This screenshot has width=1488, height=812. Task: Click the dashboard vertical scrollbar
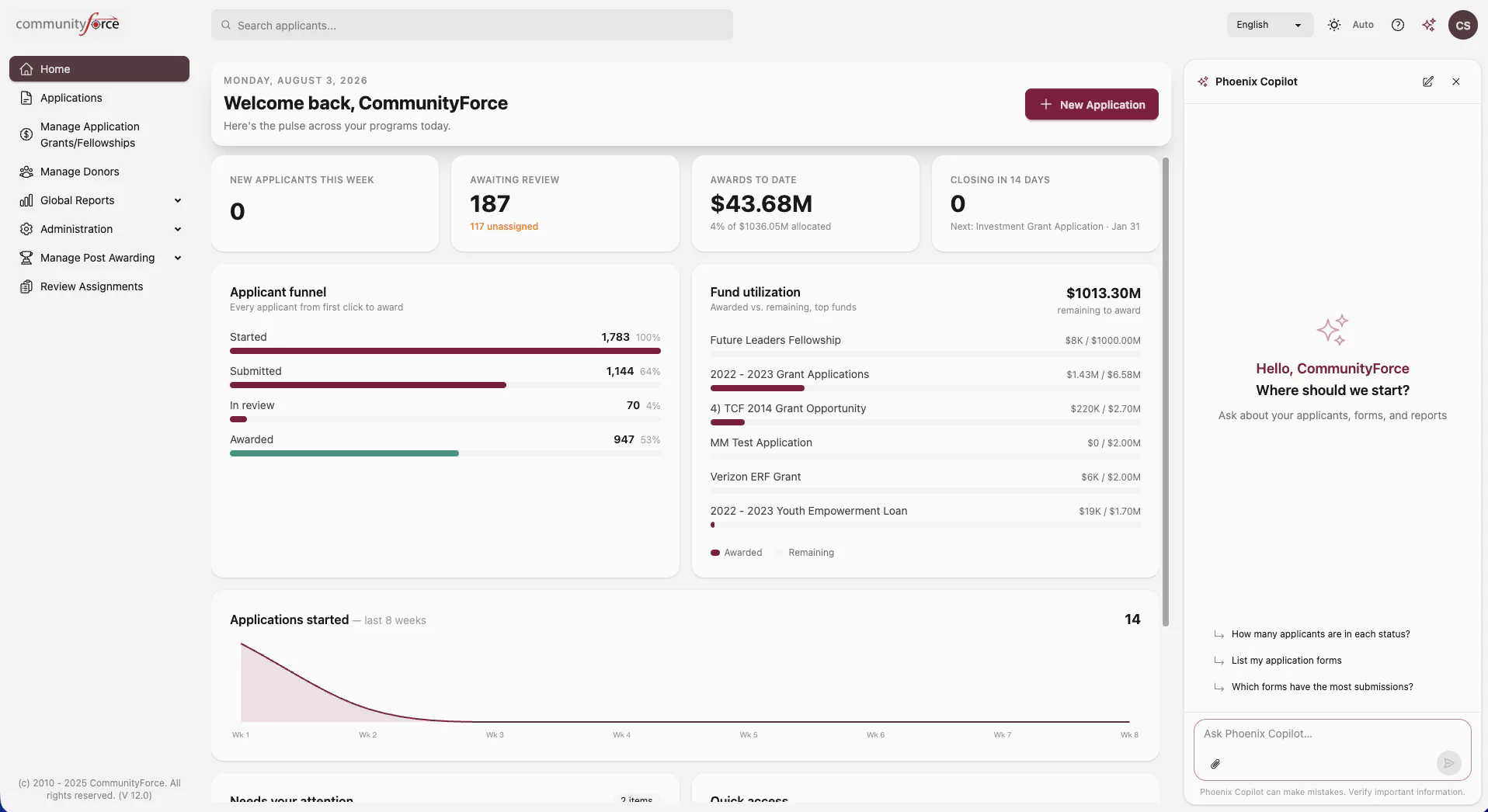point(1166,392)
